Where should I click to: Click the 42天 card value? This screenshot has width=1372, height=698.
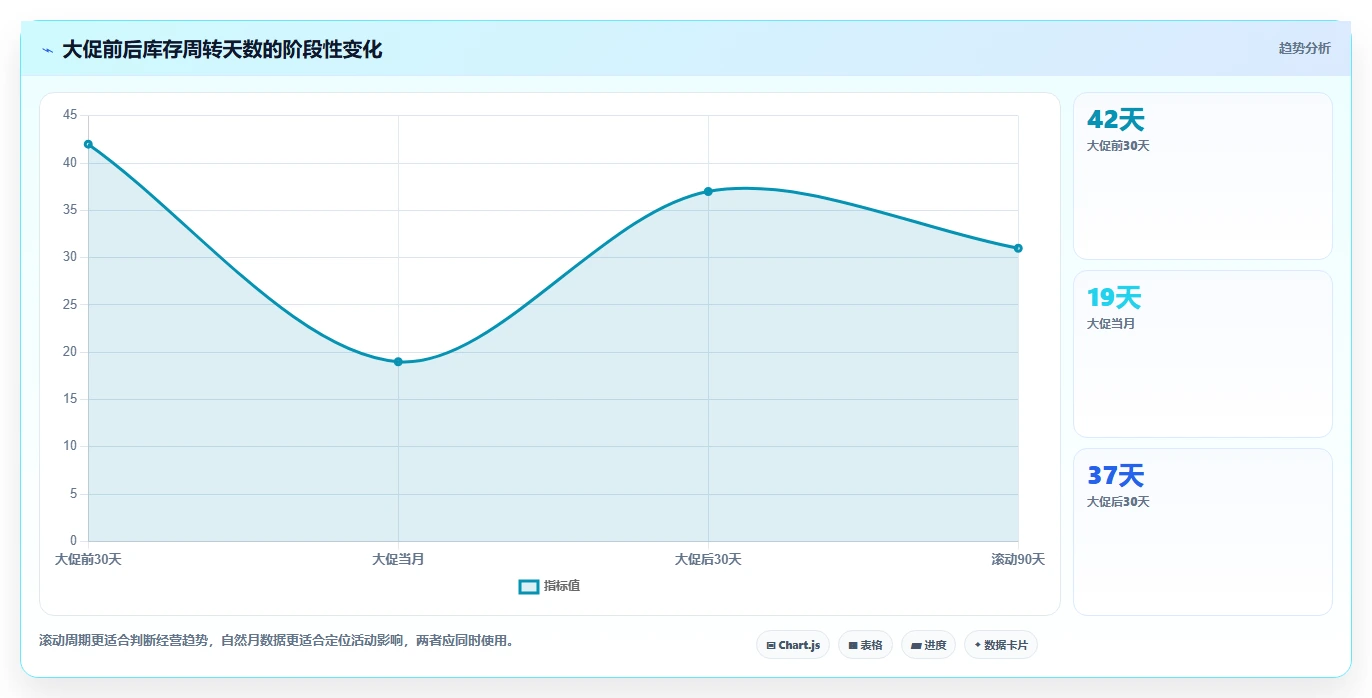(x=1115, y=120)
